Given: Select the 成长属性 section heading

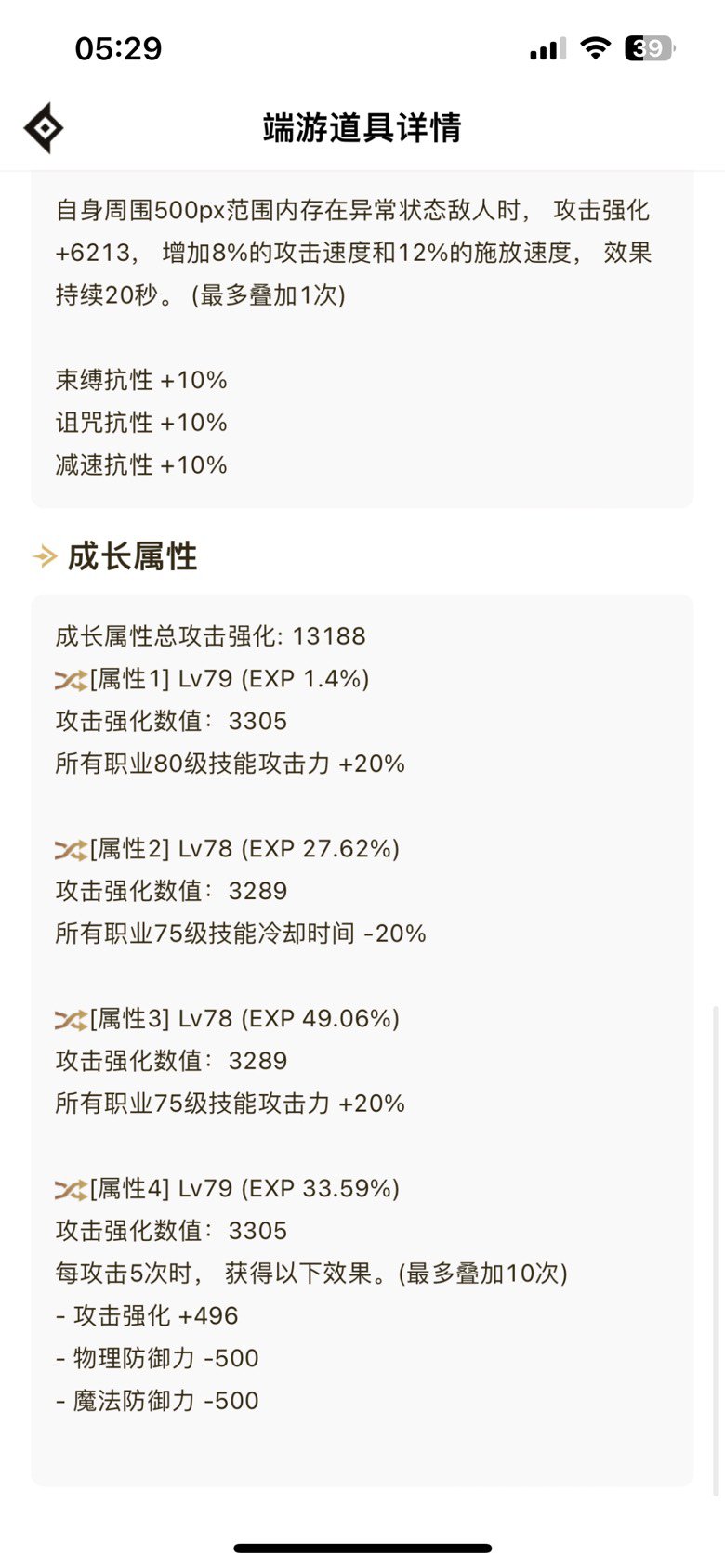Looking at the screenshot, I should click(132, 556).
